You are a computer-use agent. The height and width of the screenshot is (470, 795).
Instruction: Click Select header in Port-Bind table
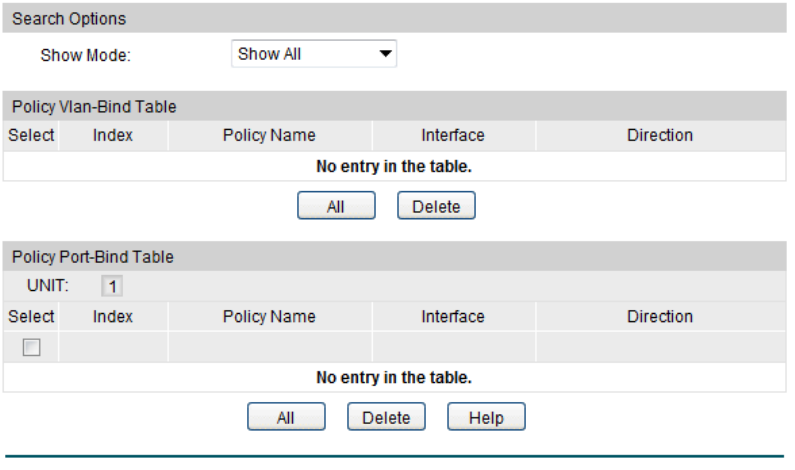pyautogui.click(x=31, y=316)
